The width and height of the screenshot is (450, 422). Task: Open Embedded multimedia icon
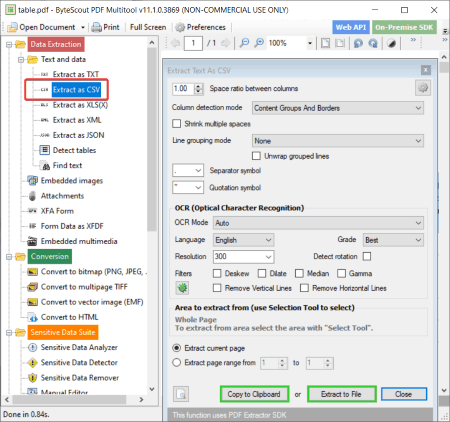32,241
